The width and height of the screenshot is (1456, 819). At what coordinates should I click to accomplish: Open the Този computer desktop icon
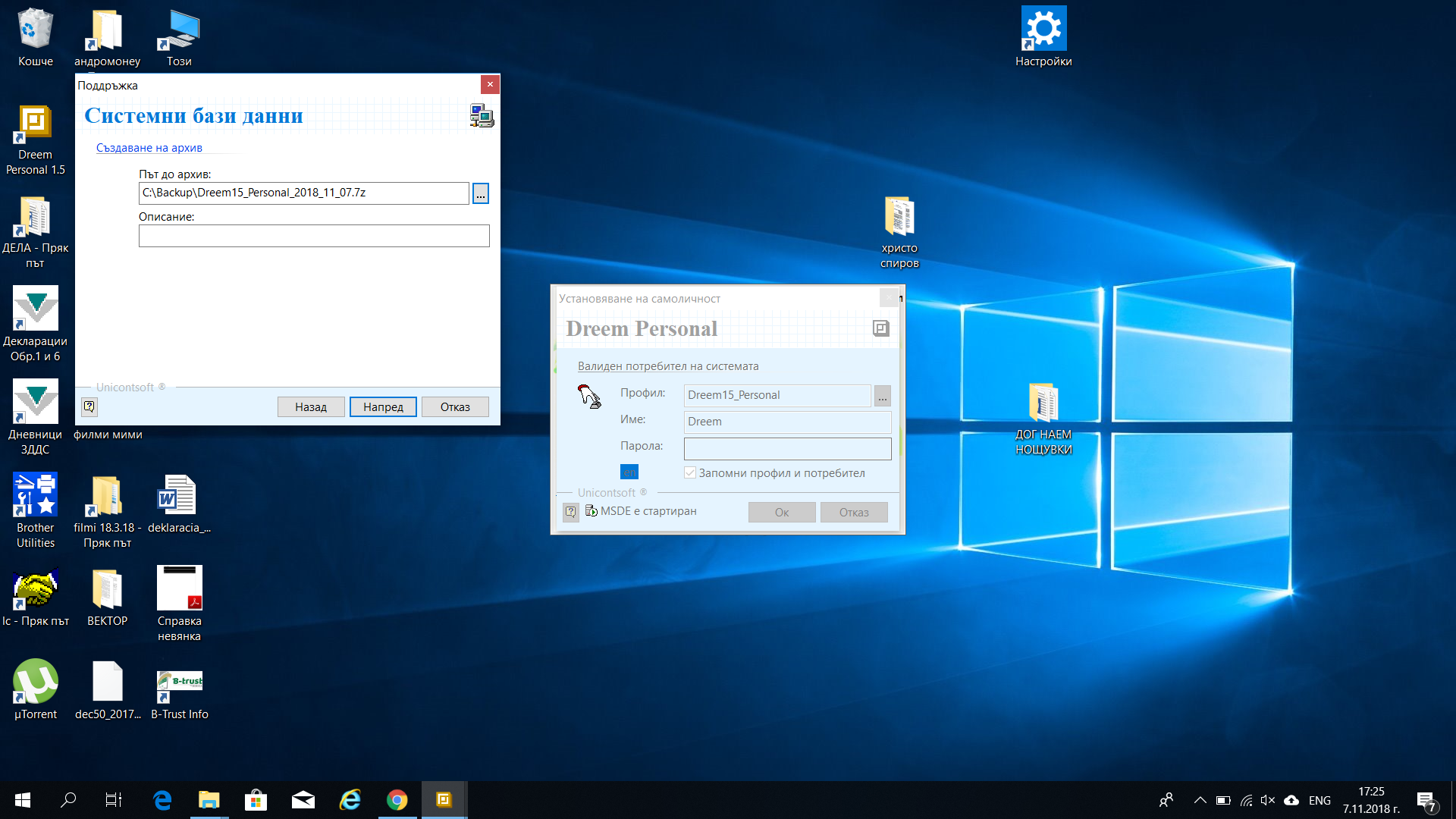click(x=179, y=38)
